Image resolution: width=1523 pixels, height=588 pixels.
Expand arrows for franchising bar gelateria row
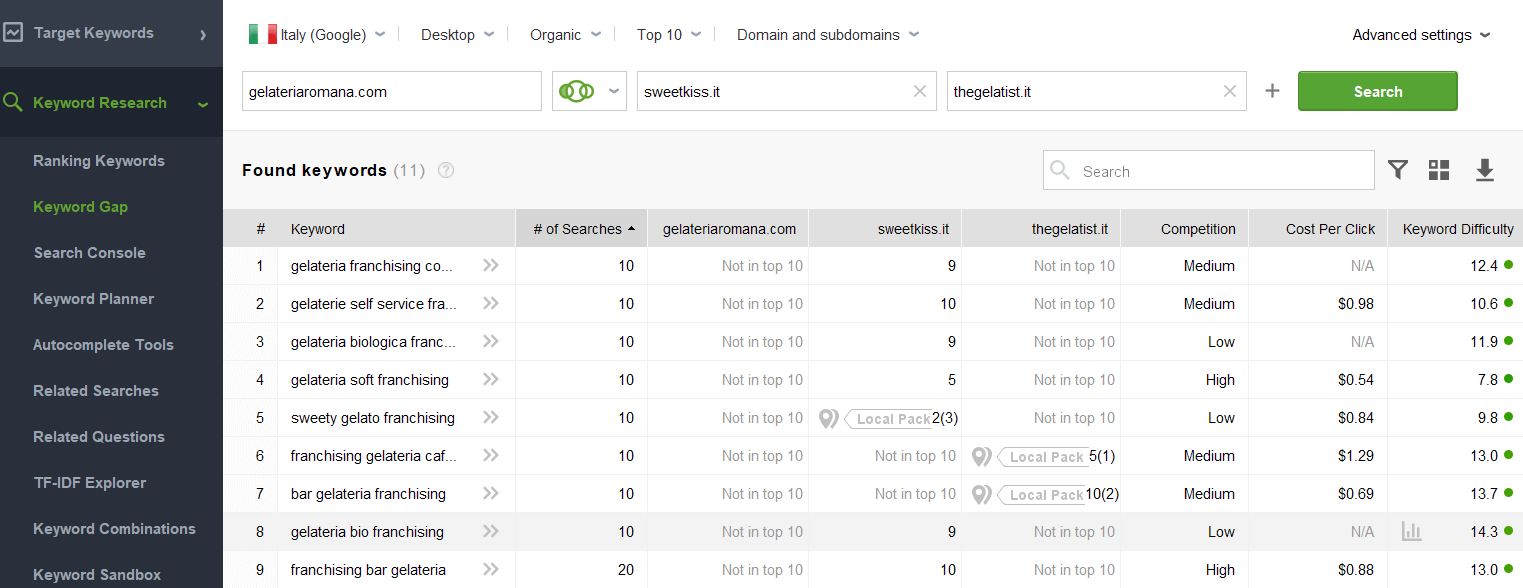tap(490, 570)
